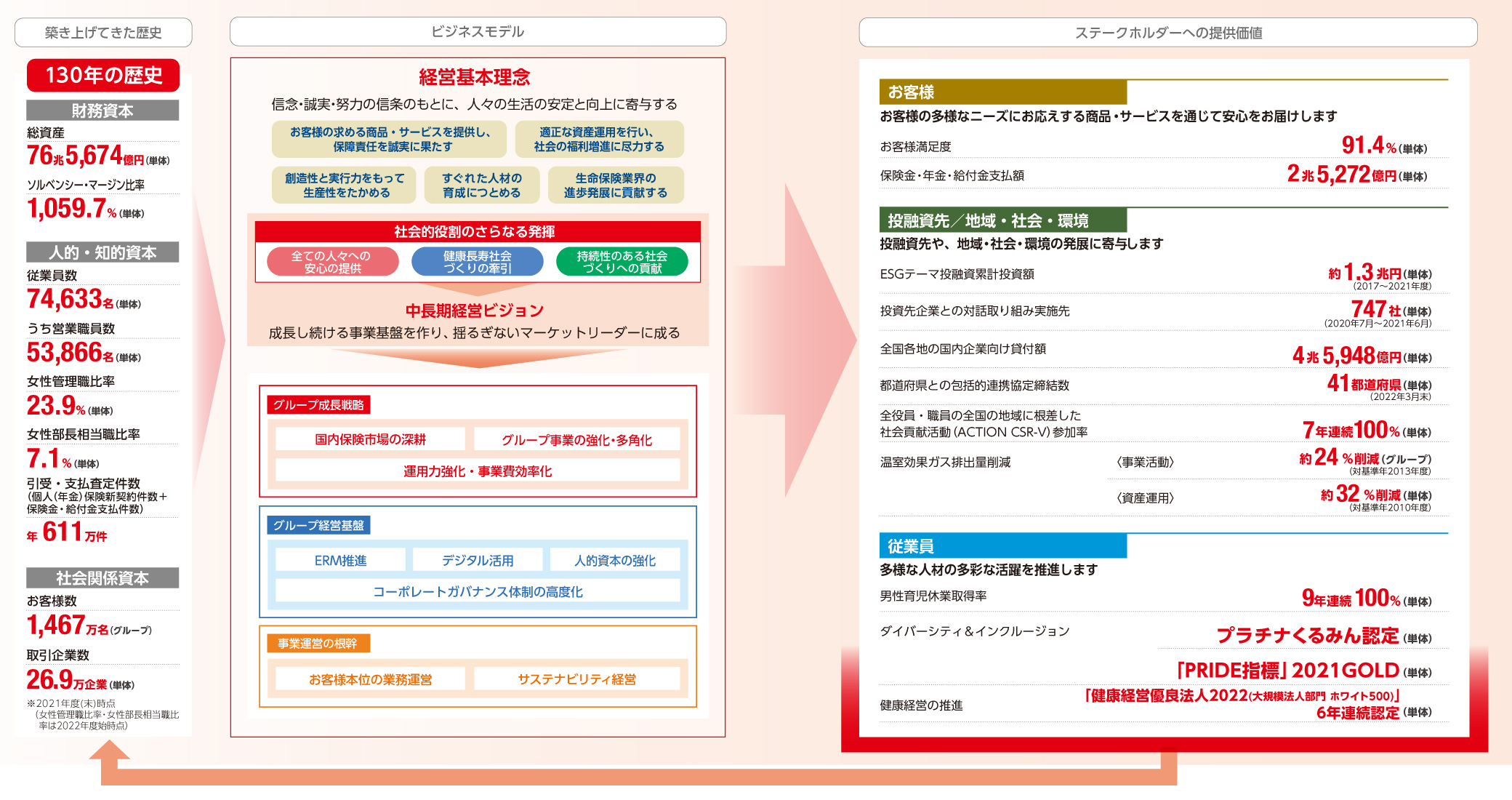The width and height of the screenshot is (1512, 800).
Task: Click the デジタル活用 box
Action: coord(478,560)
